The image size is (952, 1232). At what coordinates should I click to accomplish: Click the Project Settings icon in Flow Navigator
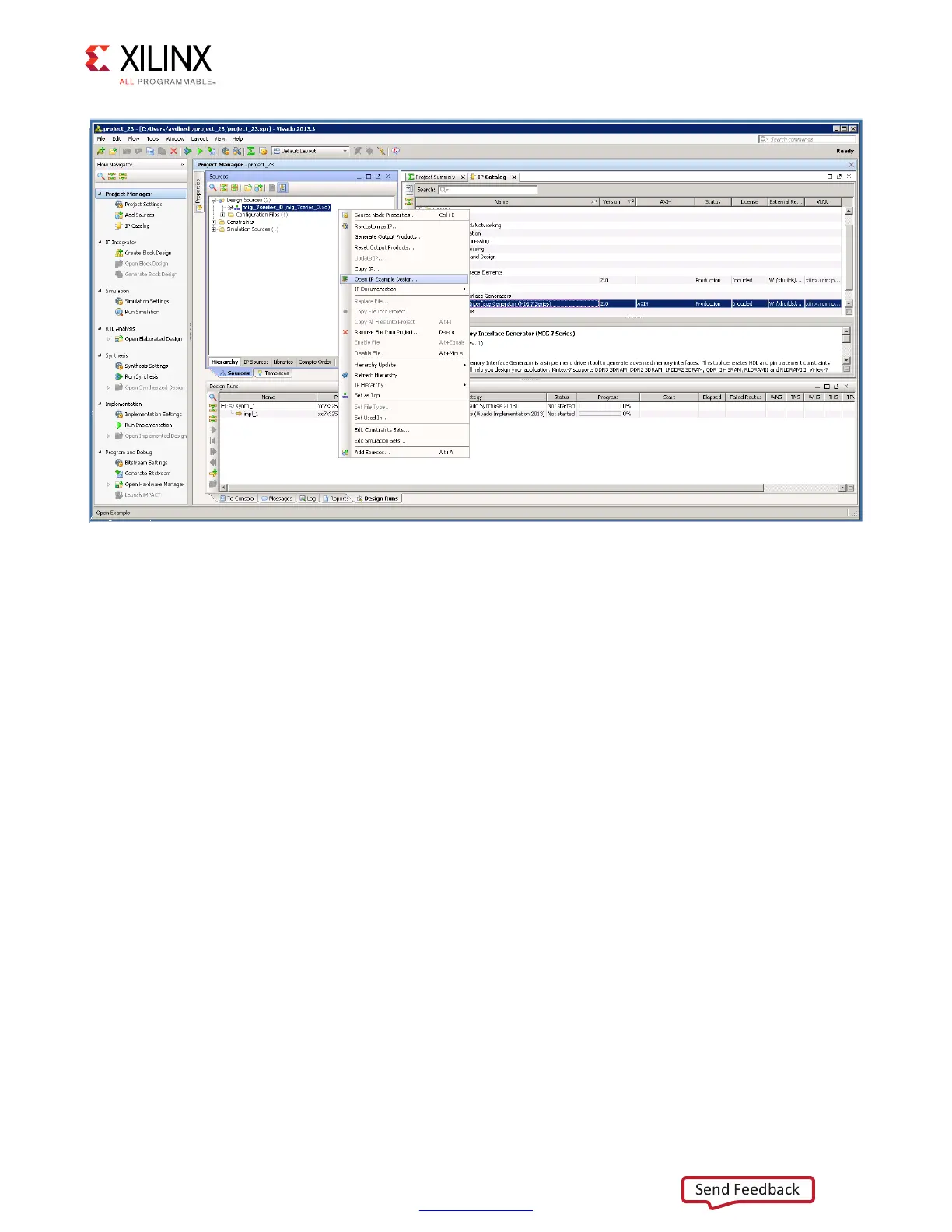[x=119, y=205]
